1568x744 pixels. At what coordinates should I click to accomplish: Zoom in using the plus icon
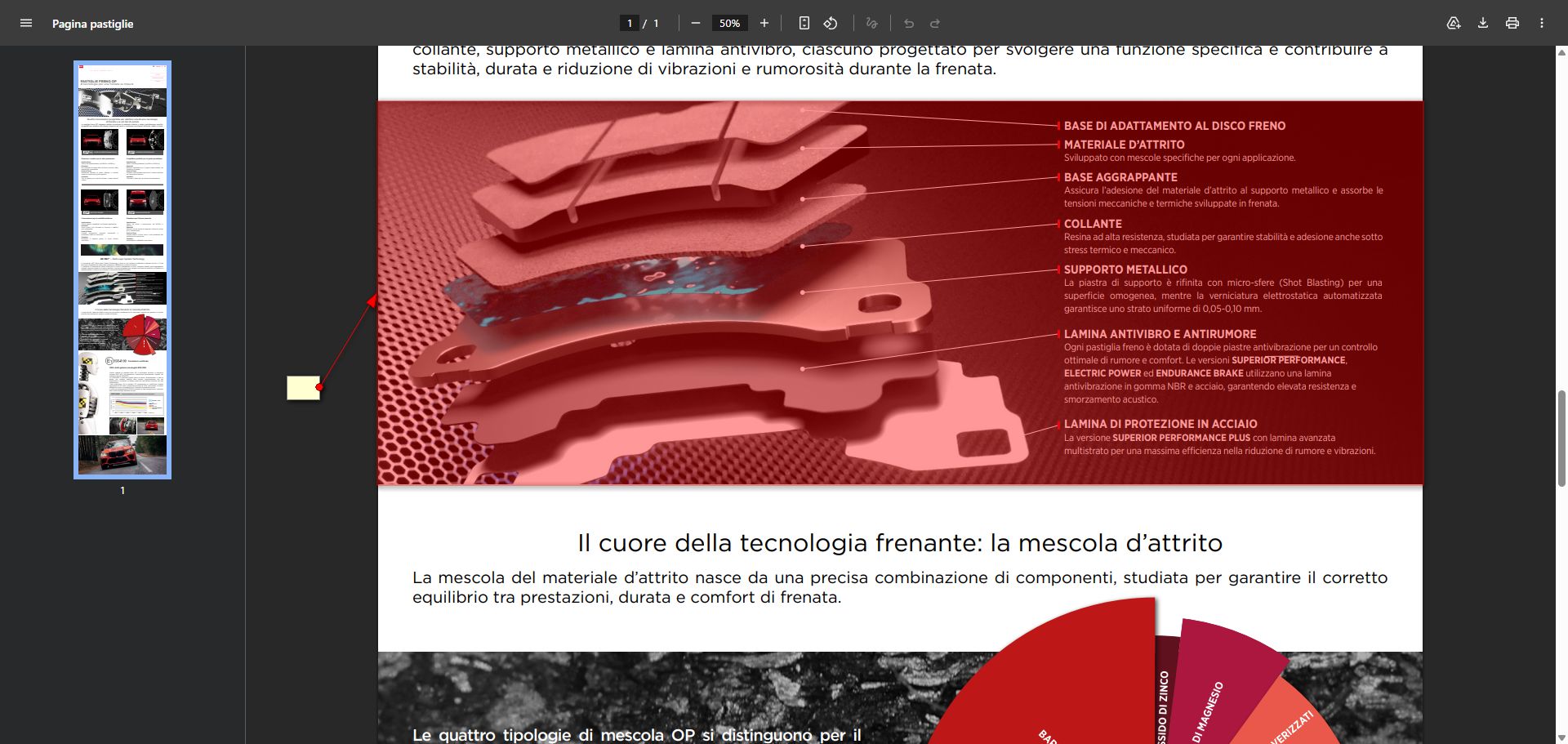point(764,24)
